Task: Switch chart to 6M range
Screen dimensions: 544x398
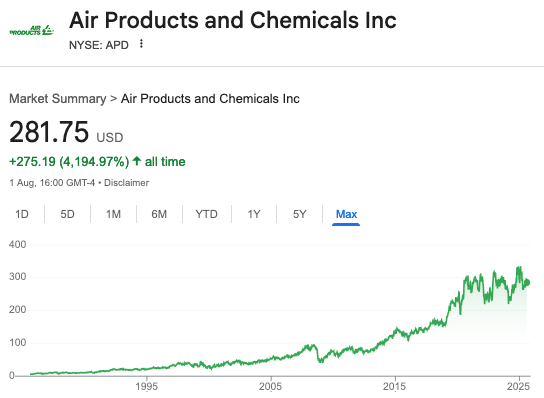Action: [x=159, y=214]
